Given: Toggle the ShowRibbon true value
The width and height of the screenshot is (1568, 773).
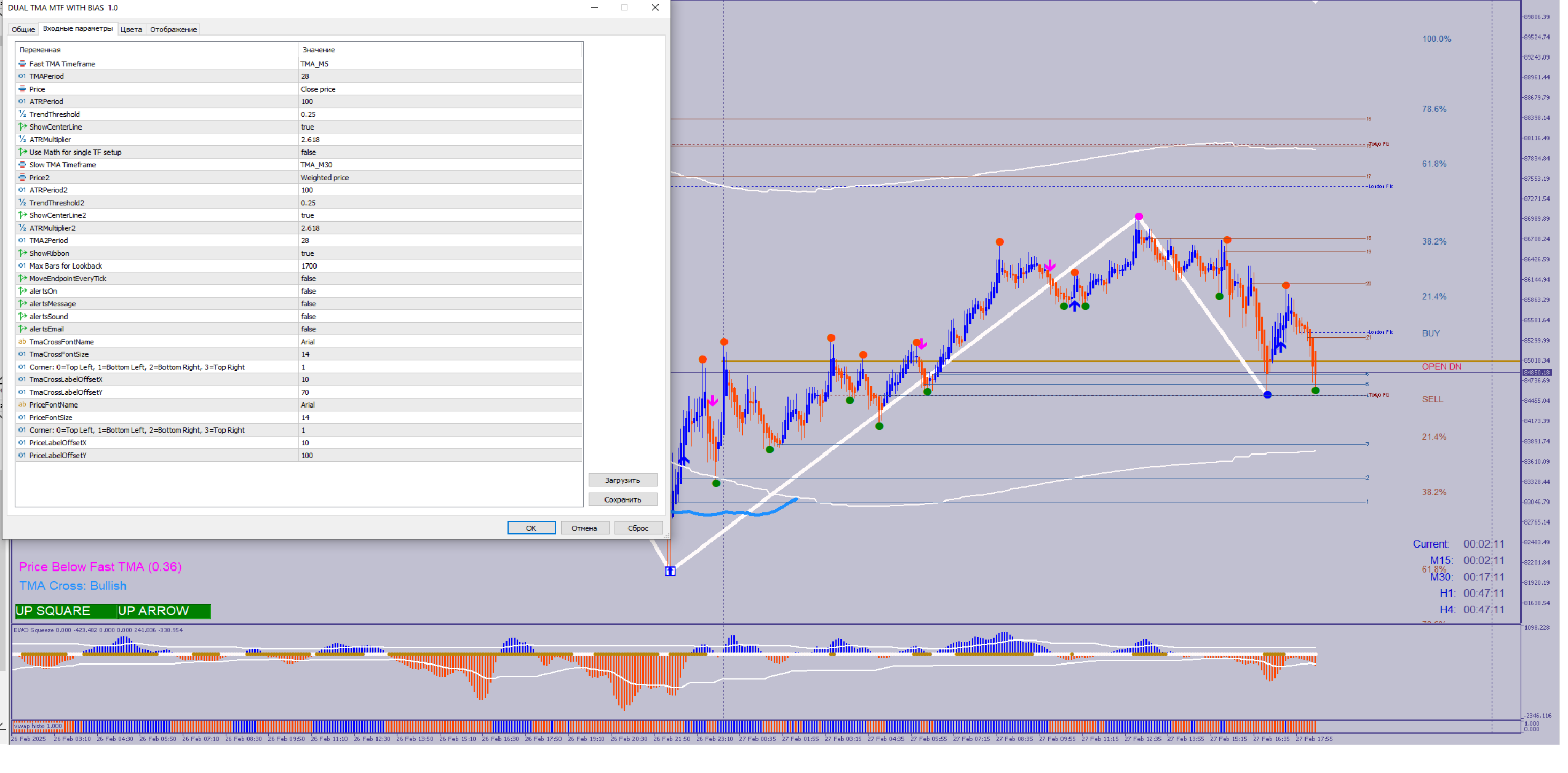Looking at the screenshot, I should click(308, 253).
